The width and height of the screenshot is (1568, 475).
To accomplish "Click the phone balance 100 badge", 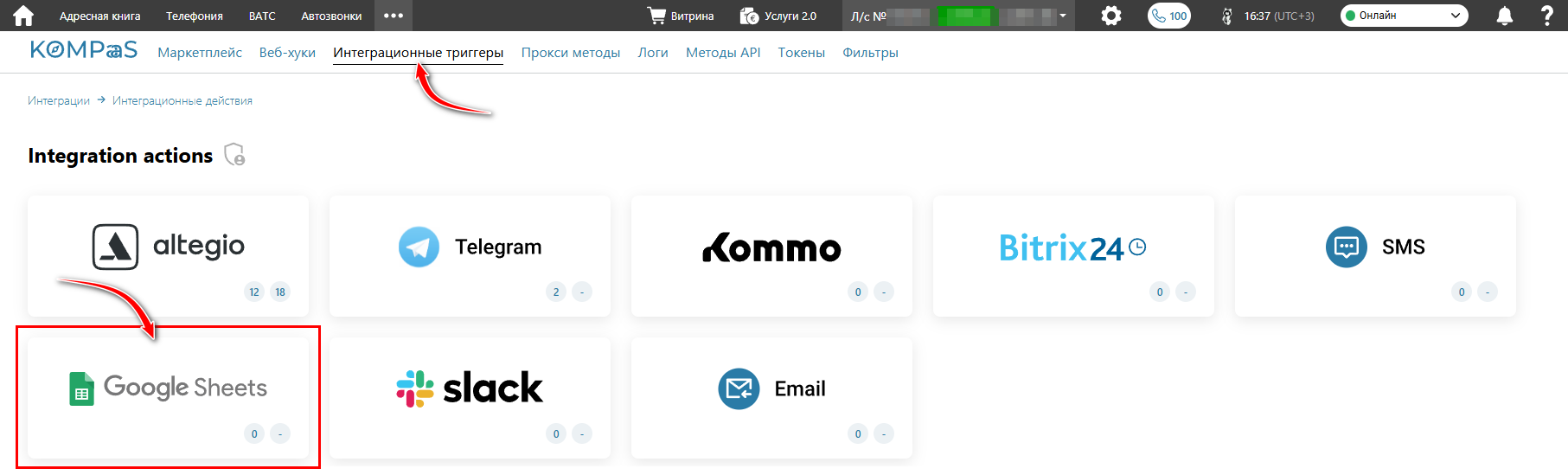I will [1169, 16].
